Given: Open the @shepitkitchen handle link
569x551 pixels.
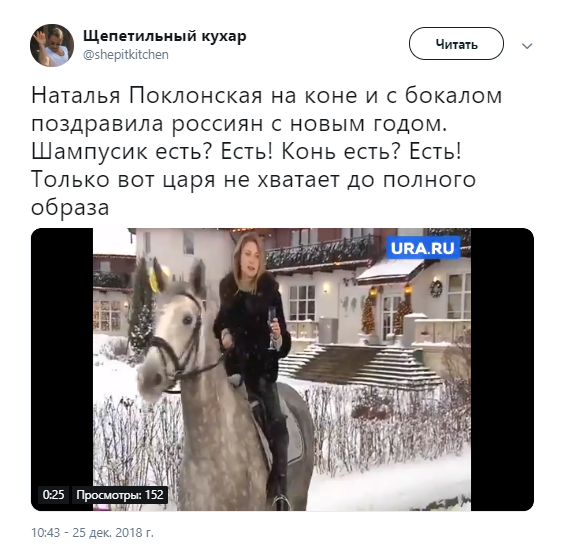Looking at the screenshot, I should (x=126, y=55).
